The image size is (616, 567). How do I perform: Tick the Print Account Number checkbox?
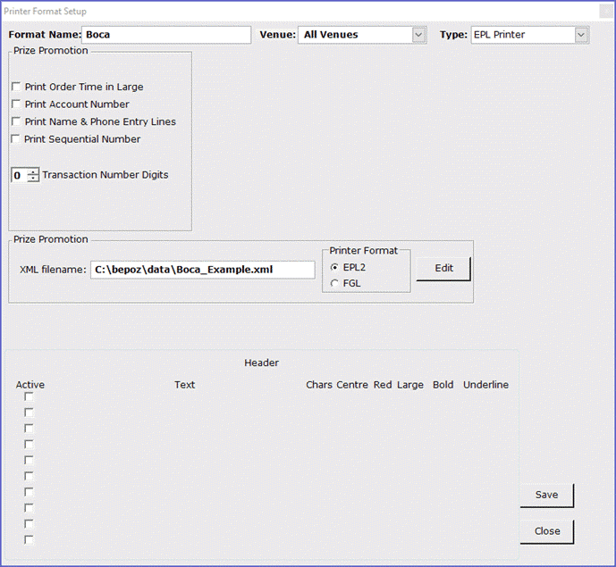(16, 104)
